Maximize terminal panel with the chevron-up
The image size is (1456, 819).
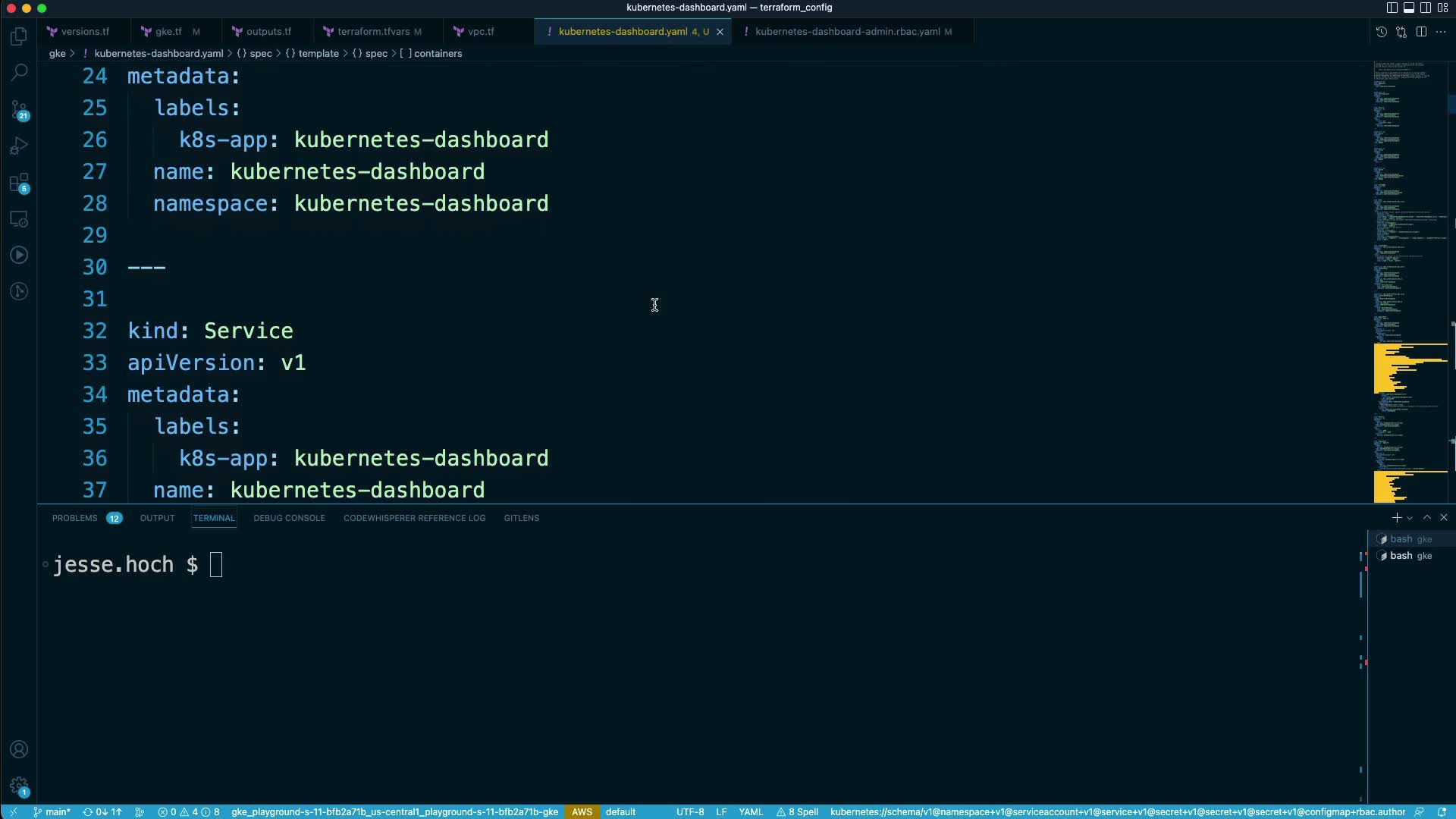click(1426, 517)
